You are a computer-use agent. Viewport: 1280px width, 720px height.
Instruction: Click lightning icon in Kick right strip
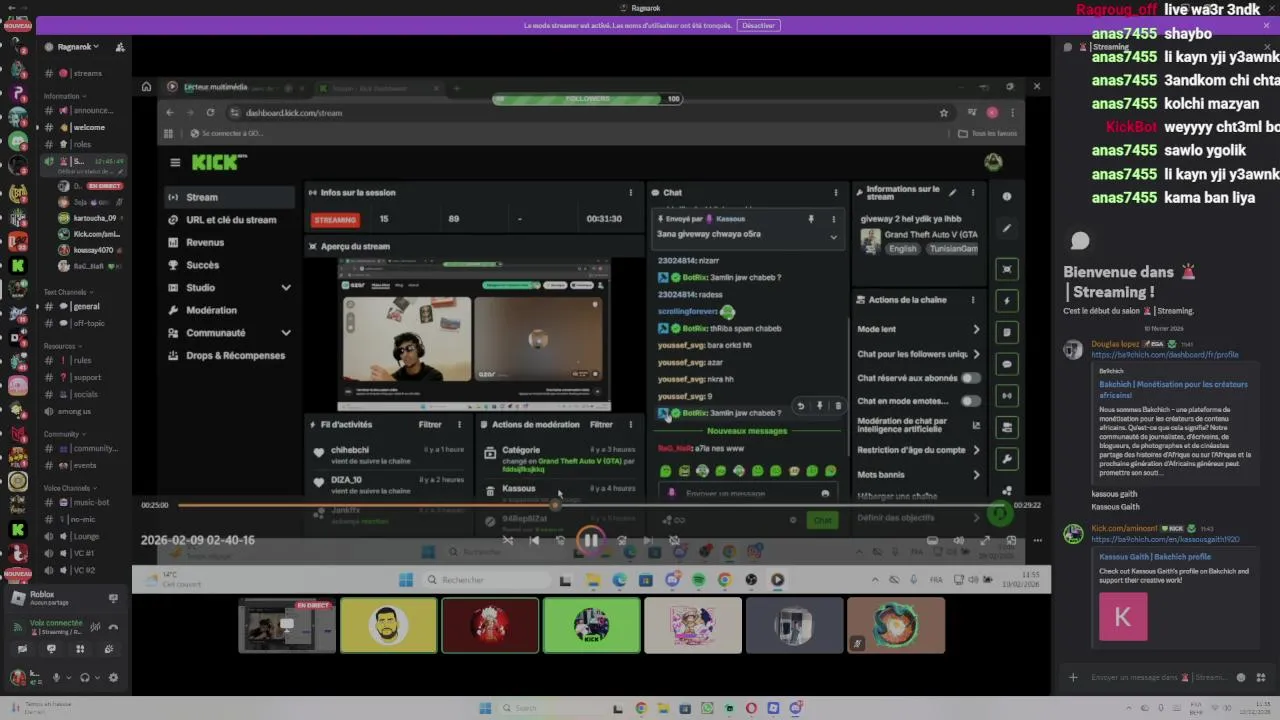(x=1007, y=300)
